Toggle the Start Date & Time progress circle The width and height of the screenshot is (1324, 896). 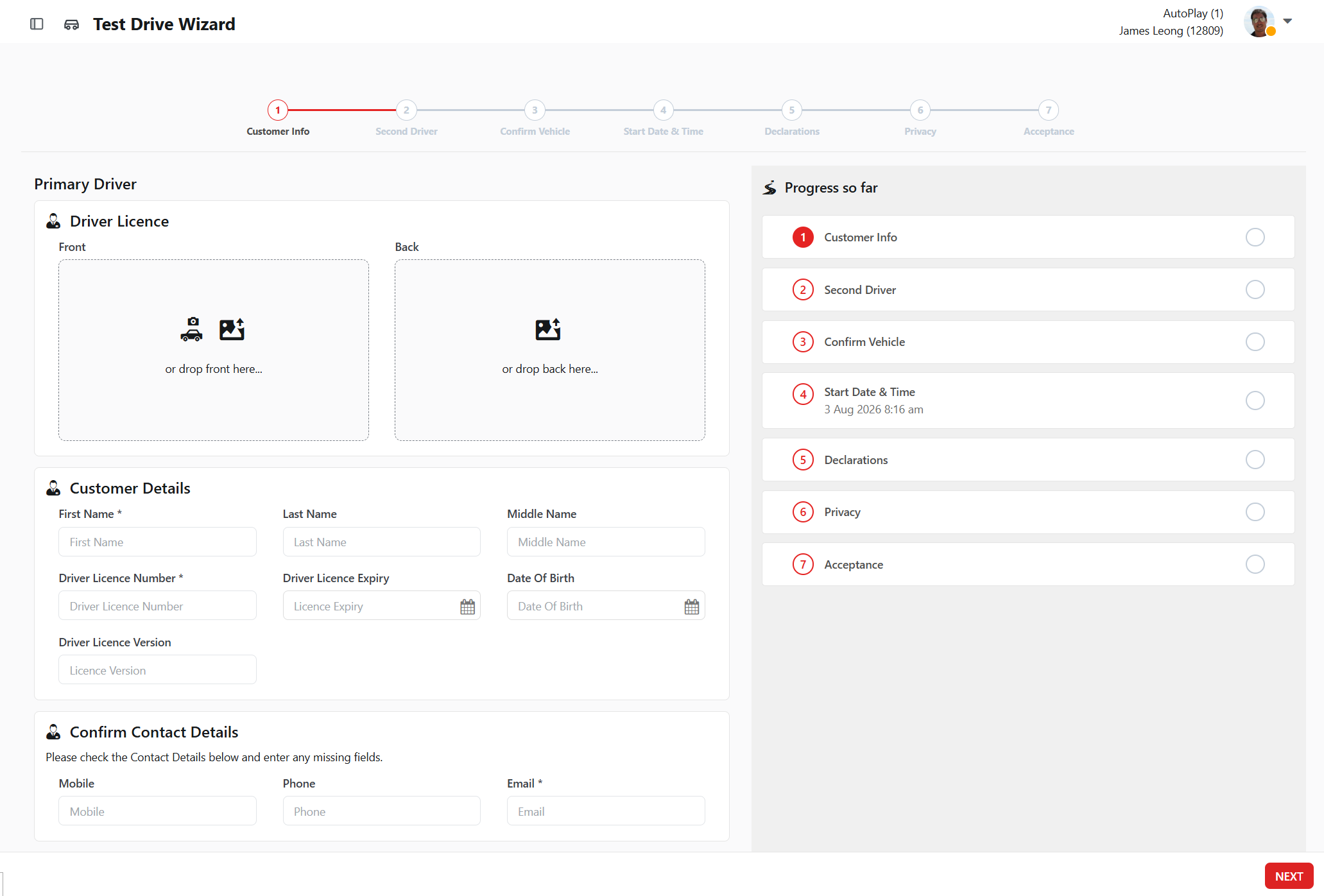(x=1255, y=401)
